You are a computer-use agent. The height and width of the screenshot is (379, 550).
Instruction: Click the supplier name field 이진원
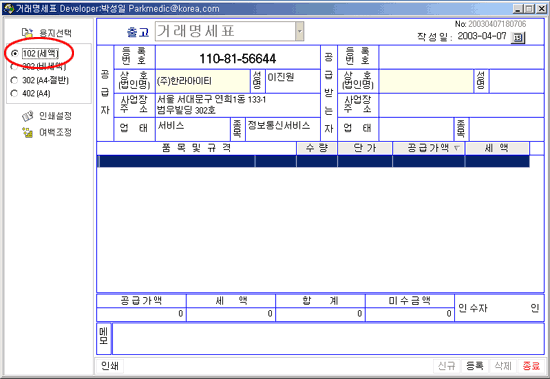(x=293, y=81)
